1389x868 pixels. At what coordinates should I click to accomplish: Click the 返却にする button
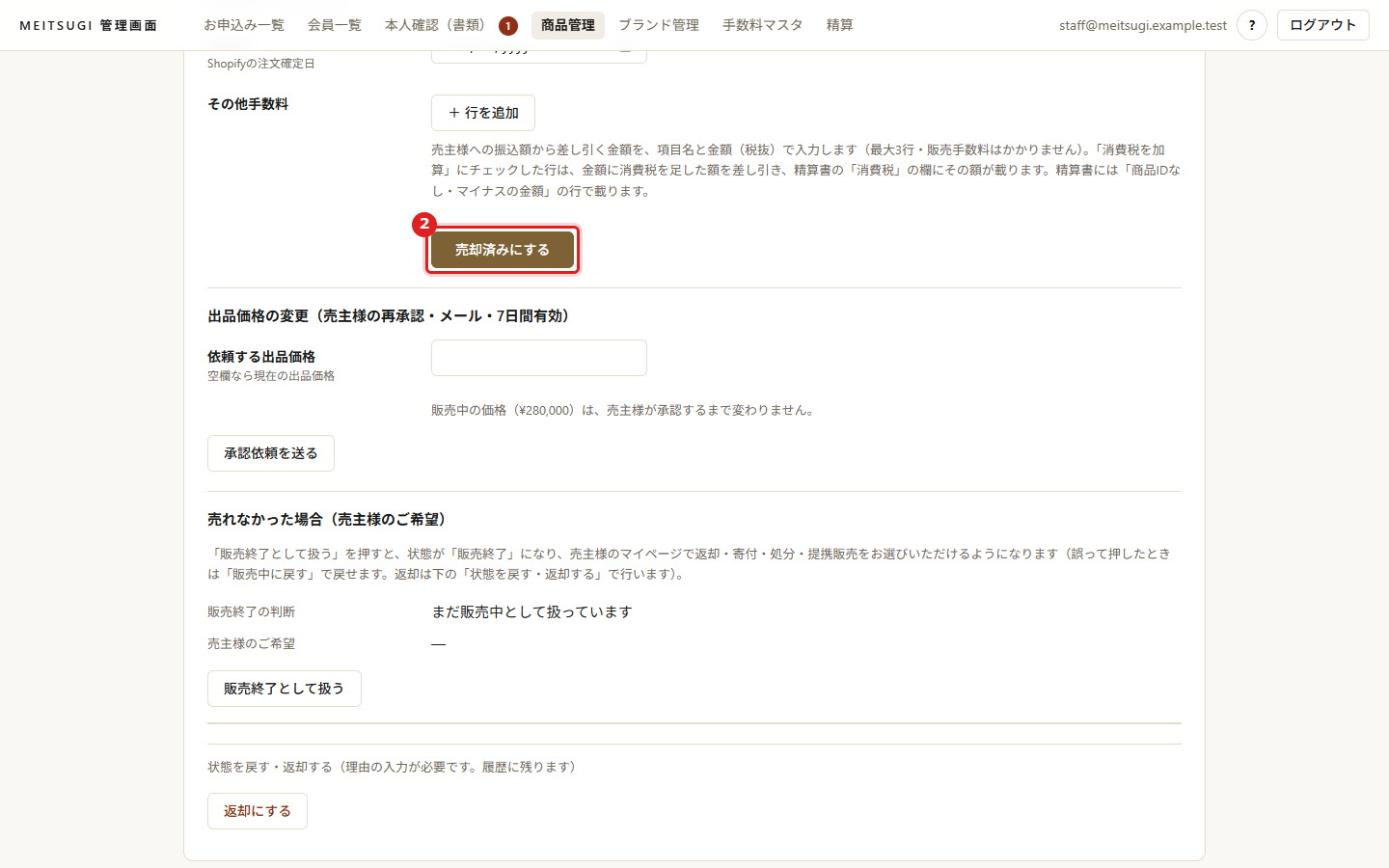click(258, 811)
